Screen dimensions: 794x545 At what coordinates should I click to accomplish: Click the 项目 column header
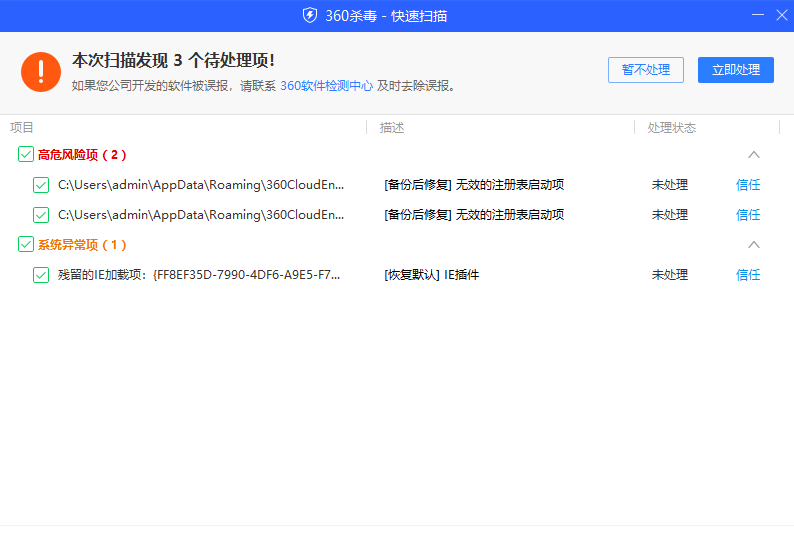point(22,128)
